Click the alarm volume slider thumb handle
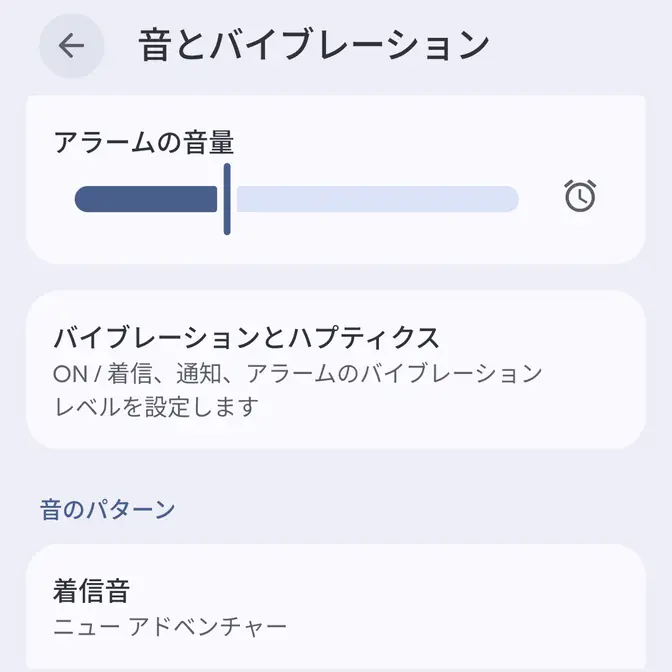The height and width of the screenshot is (672, 672). point(227,199)
